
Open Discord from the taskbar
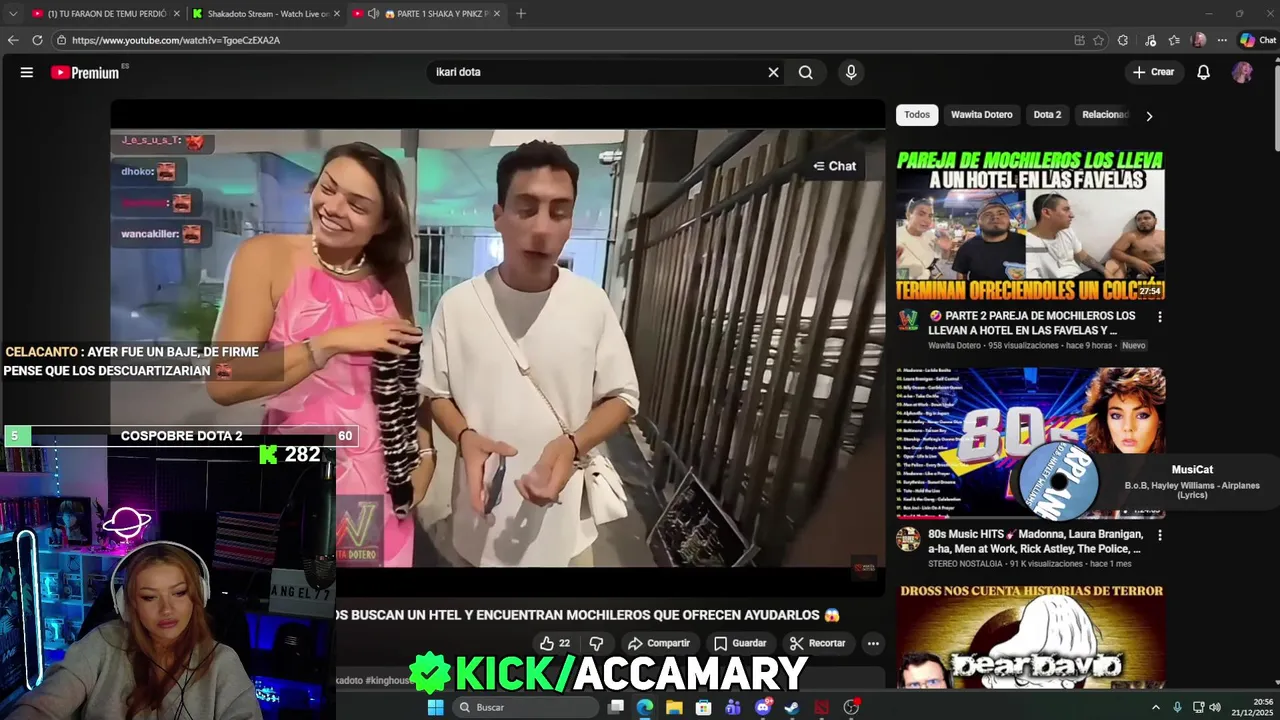coord(763,707)
